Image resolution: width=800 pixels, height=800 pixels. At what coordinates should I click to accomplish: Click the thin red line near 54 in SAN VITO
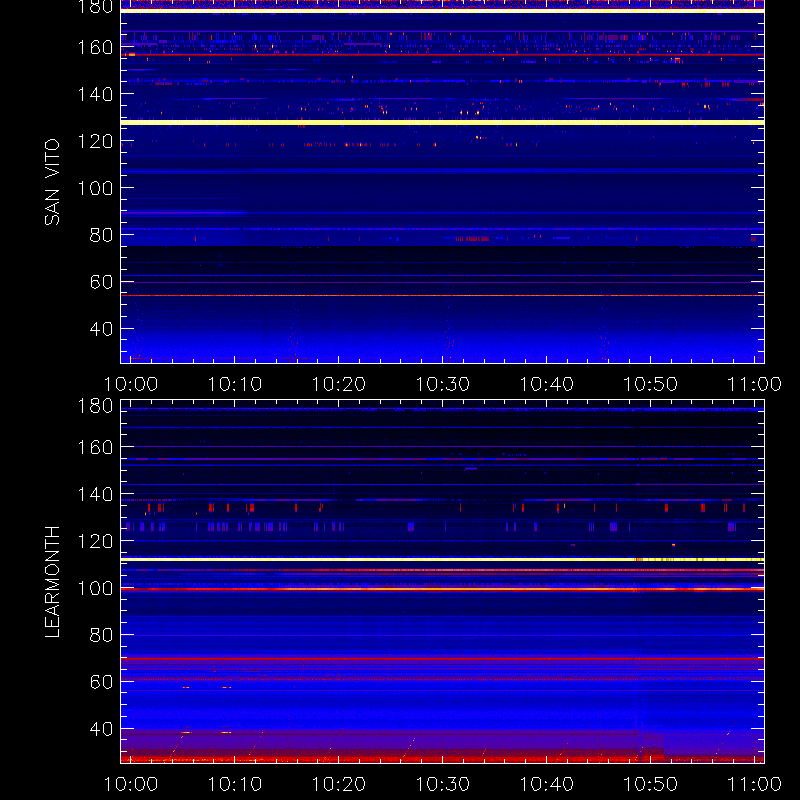pyautogui.click(x=442, y=295)
